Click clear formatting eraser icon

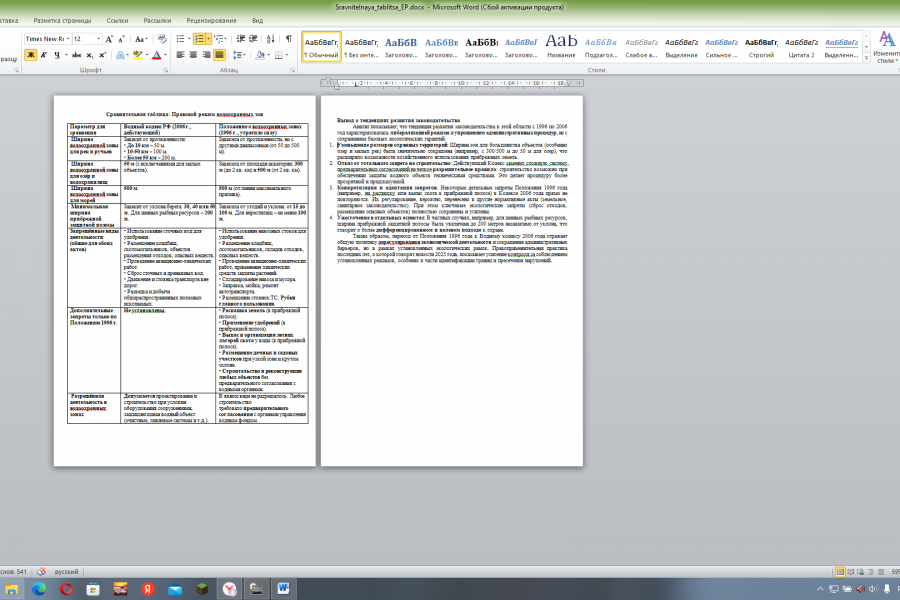pyautogui.click(x=162, y=38)
